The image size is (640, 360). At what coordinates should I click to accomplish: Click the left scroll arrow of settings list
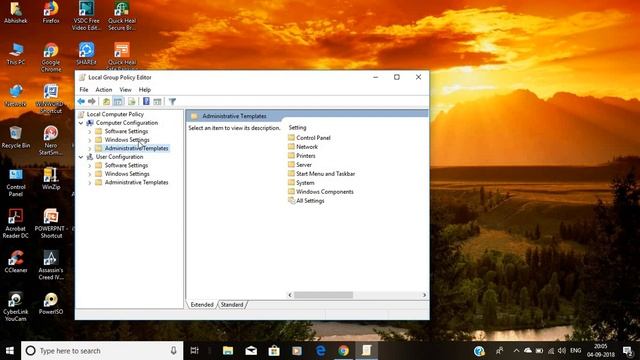(290, 295)
